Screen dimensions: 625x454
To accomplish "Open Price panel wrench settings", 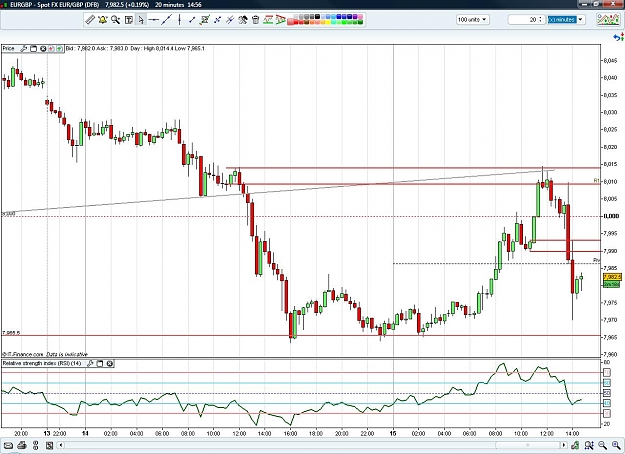I will (24, 49).
